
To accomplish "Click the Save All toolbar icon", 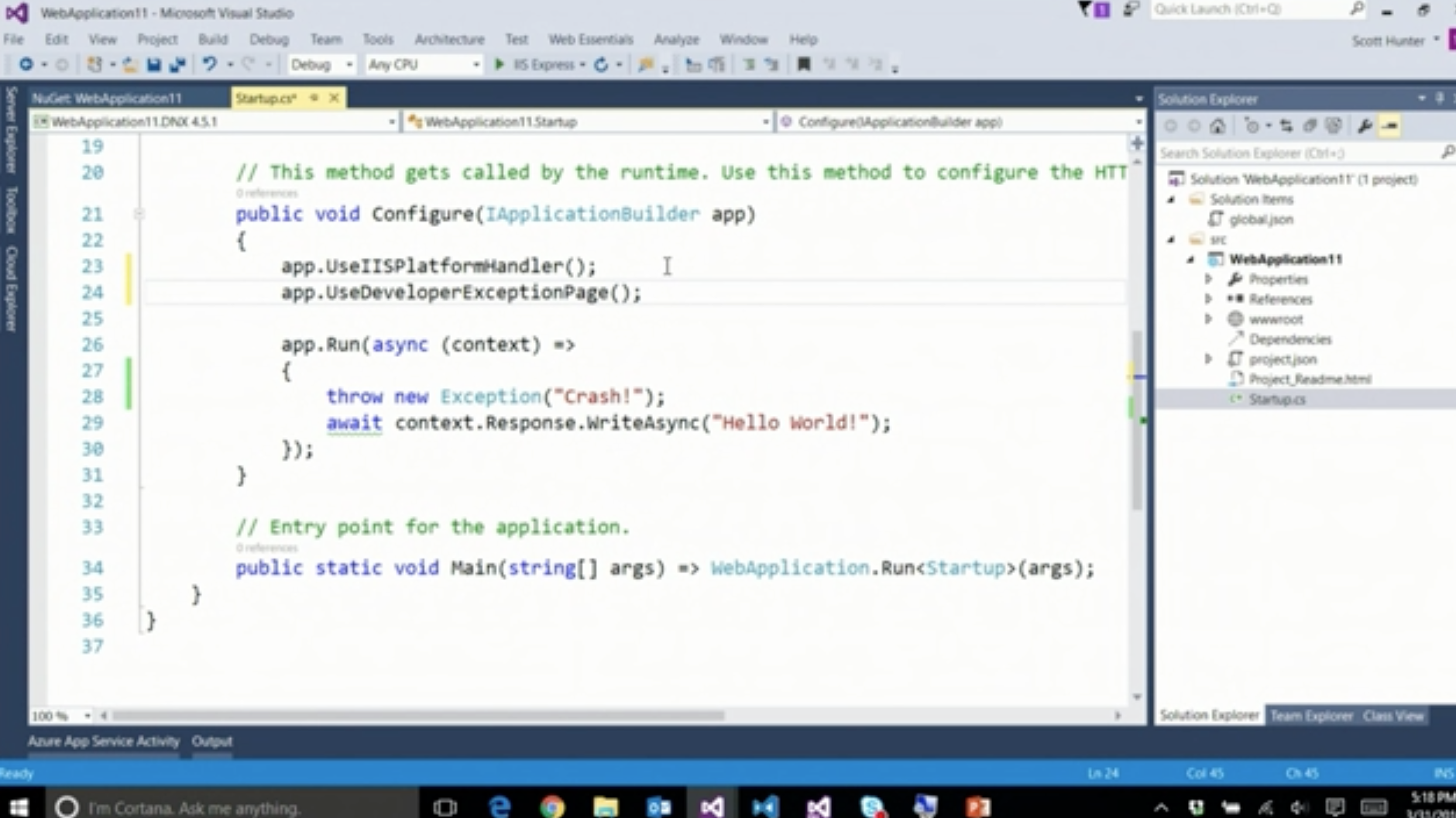I will pyautogui.click(x=177, y=65).
